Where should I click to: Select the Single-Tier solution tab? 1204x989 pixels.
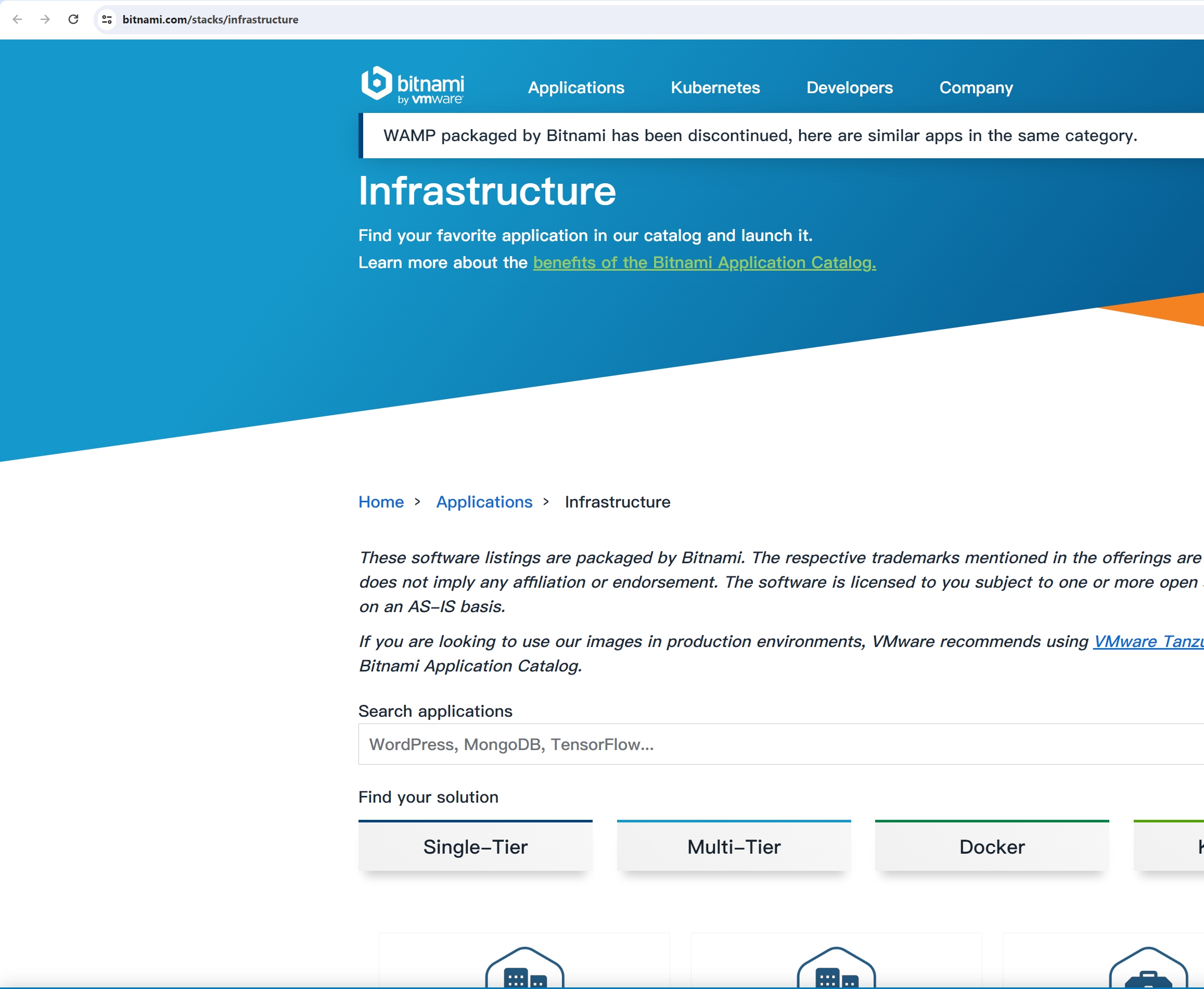[476, 846]
